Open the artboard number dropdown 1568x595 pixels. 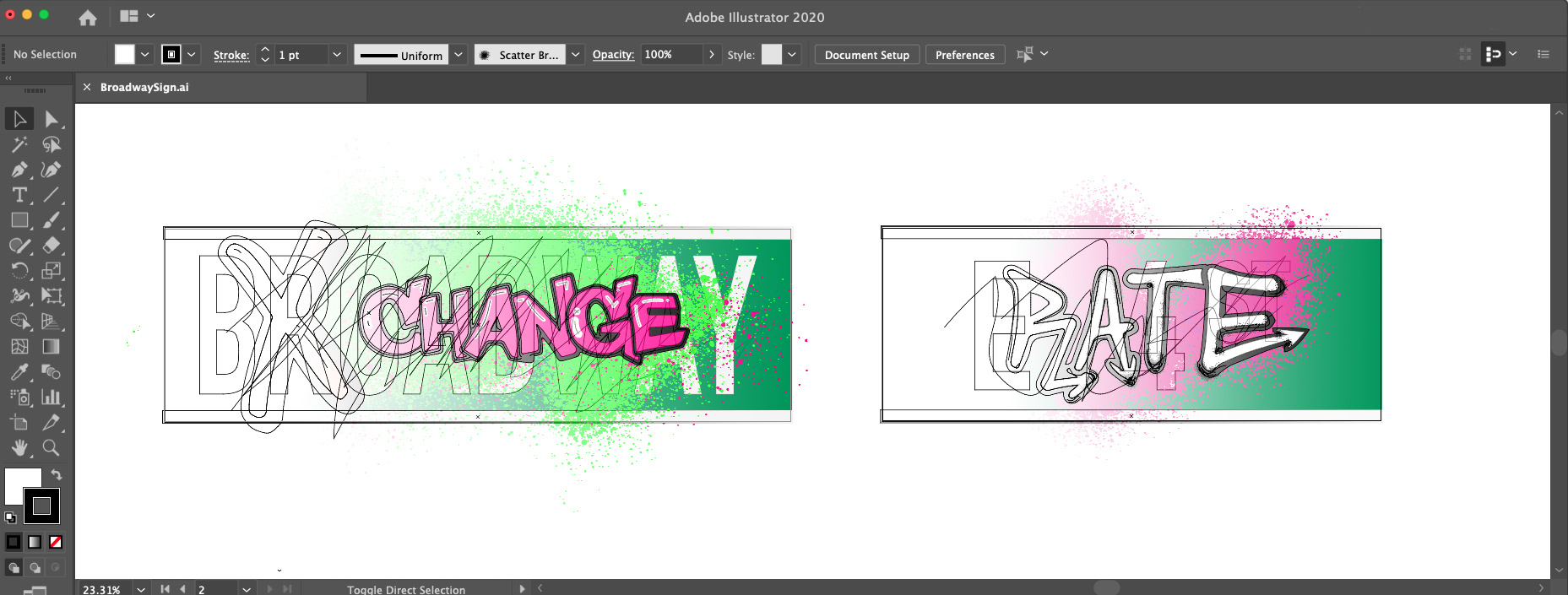(247, 589)
